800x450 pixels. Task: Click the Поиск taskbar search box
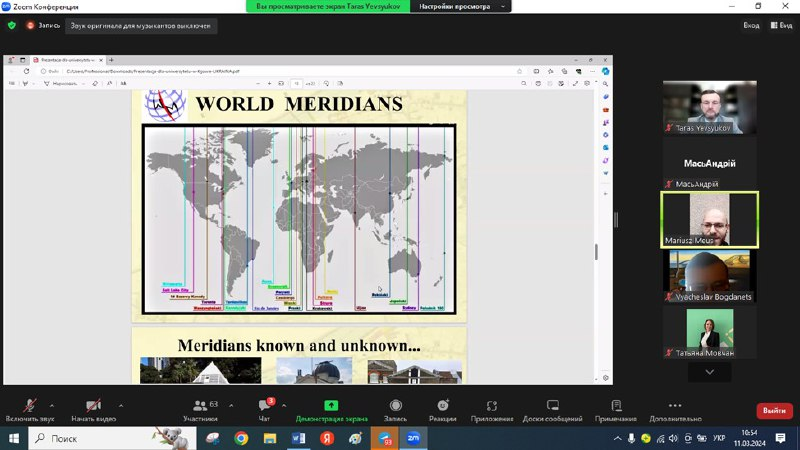pos(112,438)
